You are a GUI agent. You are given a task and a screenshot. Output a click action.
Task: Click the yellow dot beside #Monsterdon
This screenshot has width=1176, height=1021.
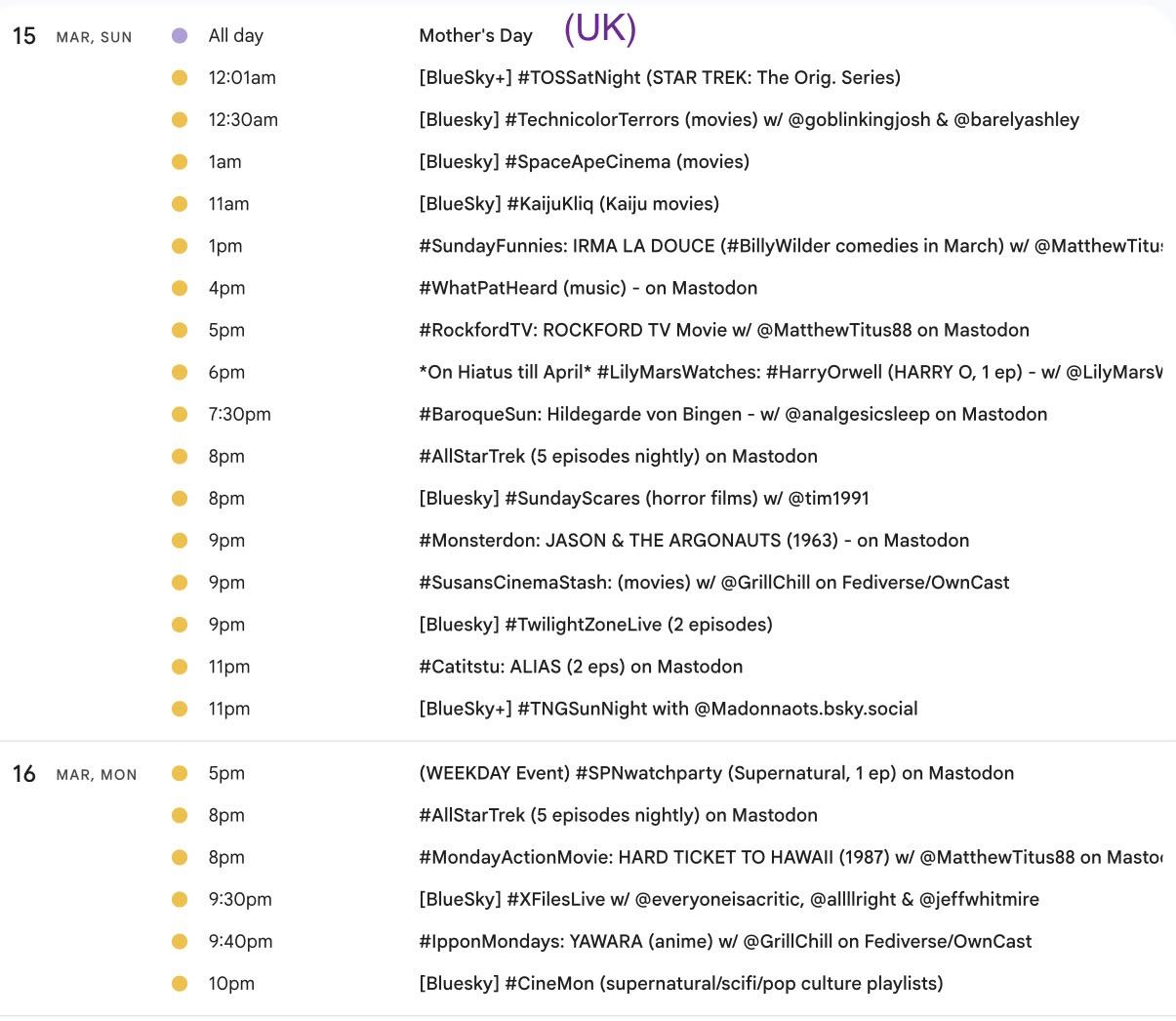click(x=180, y=540)
